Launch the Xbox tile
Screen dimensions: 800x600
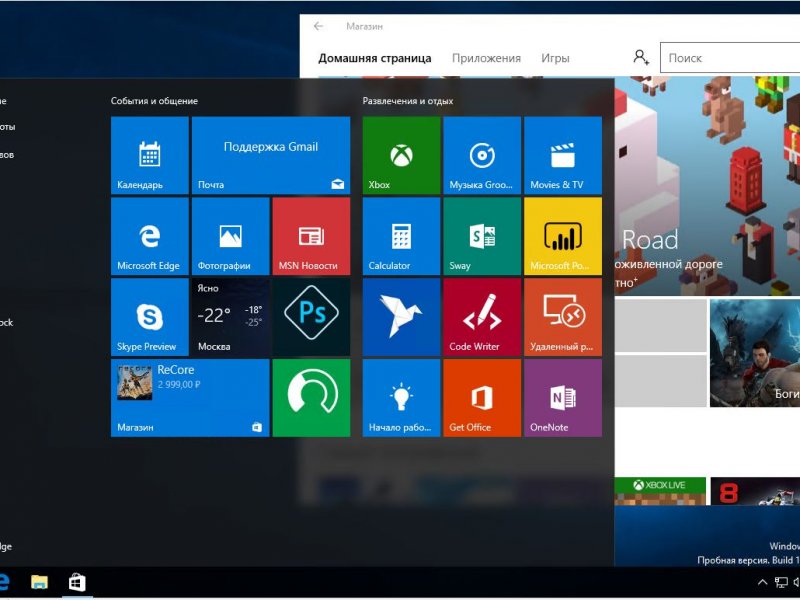tap(402, 156)
